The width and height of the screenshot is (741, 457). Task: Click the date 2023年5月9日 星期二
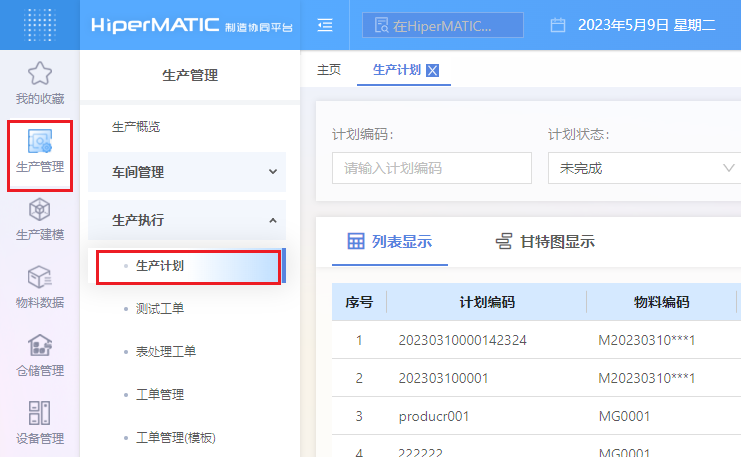[646, 25]
